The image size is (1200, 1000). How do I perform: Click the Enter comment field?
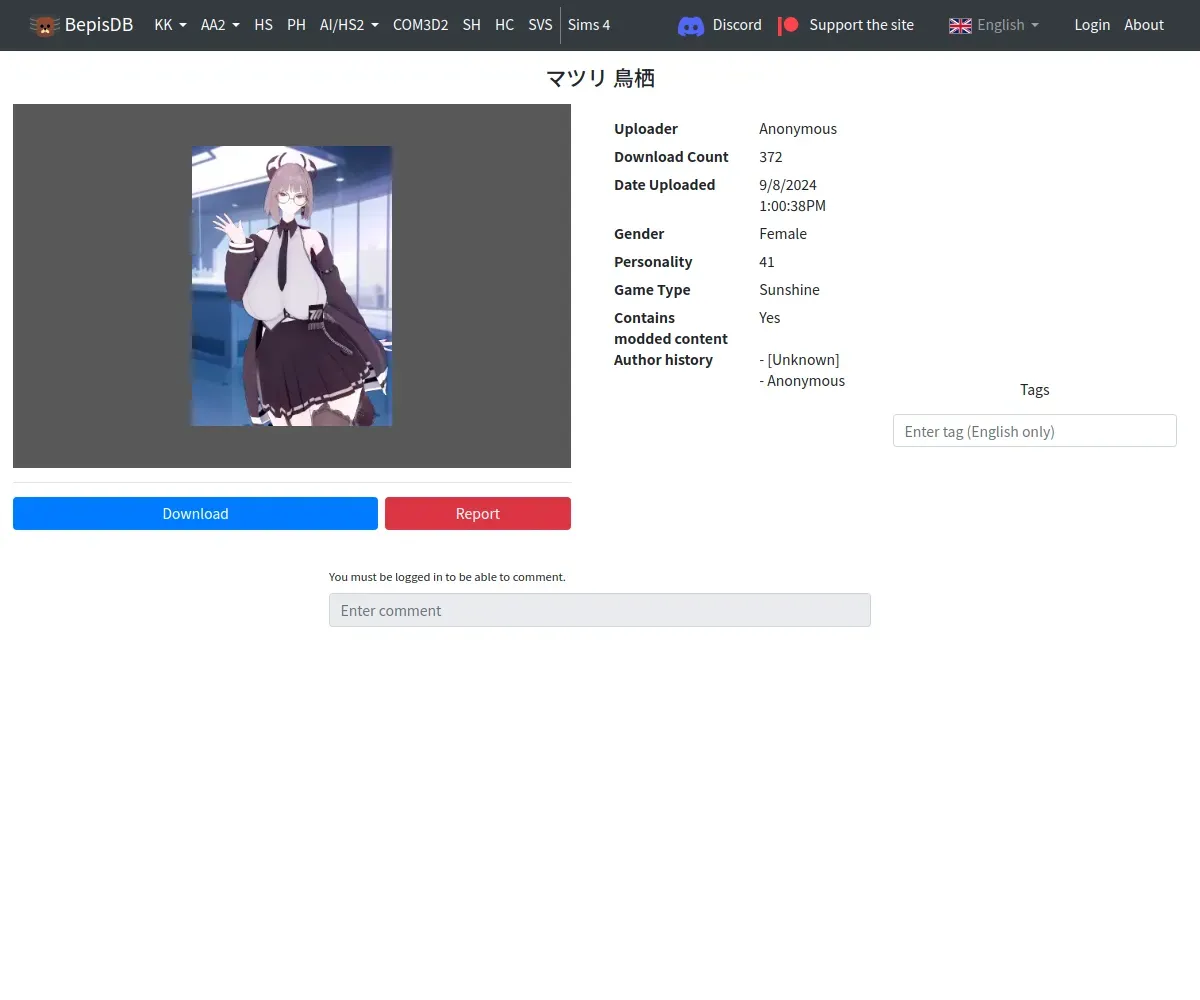pos(600,610)
